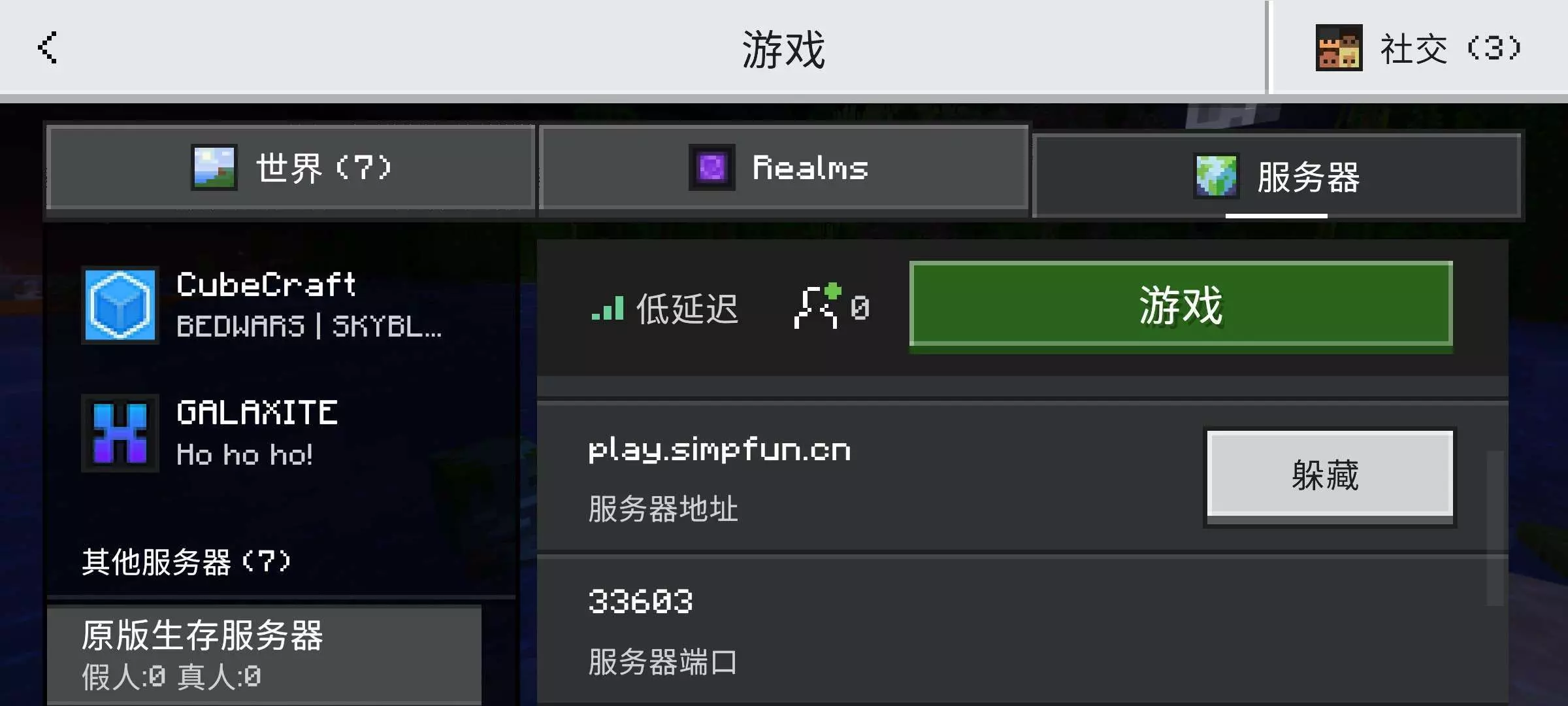
Task: Go back using the left arrow
Action: click(x=48, y=47)
